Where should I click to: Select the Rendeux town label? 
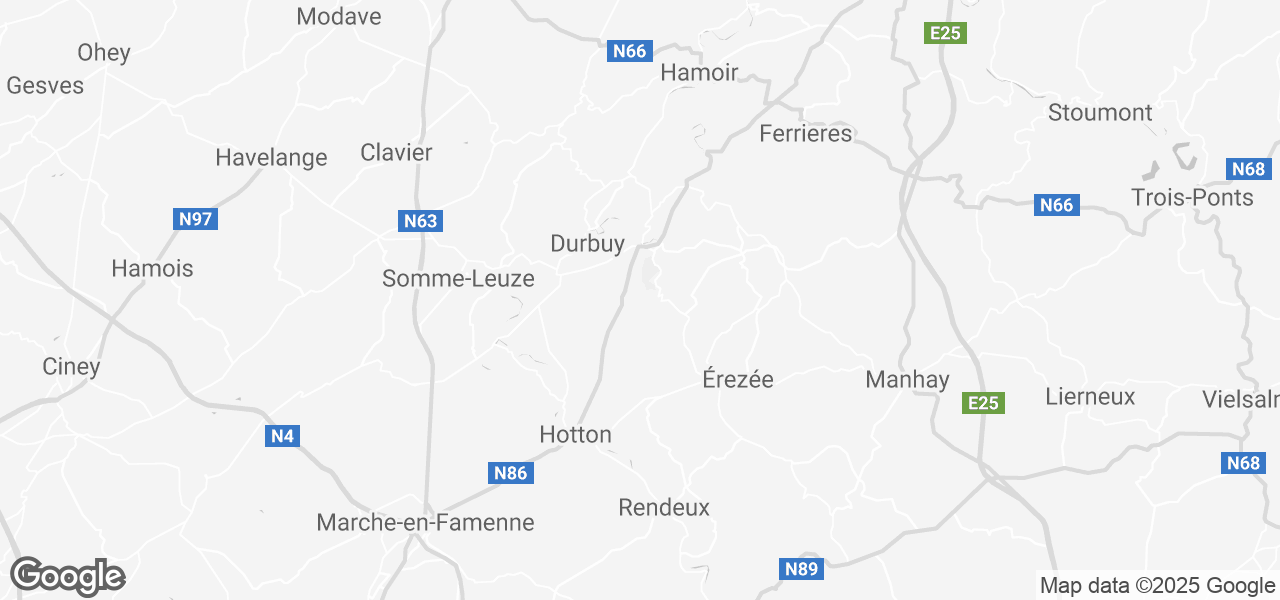(664, 507)
